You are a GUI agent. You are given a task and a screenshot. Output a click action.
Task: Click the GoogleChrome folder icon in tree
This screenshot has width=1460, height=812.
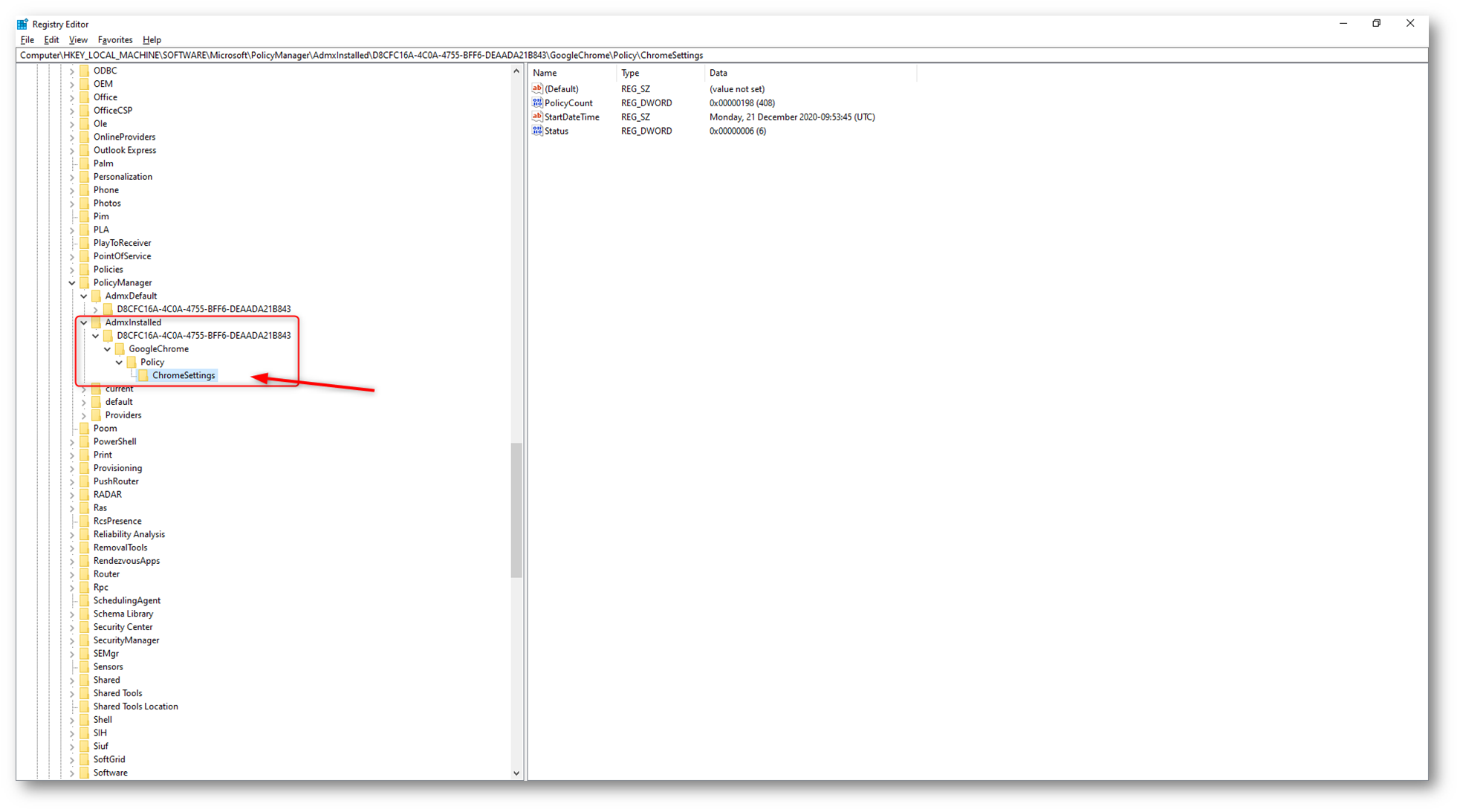pyautogui.click(x=120, y=349)
